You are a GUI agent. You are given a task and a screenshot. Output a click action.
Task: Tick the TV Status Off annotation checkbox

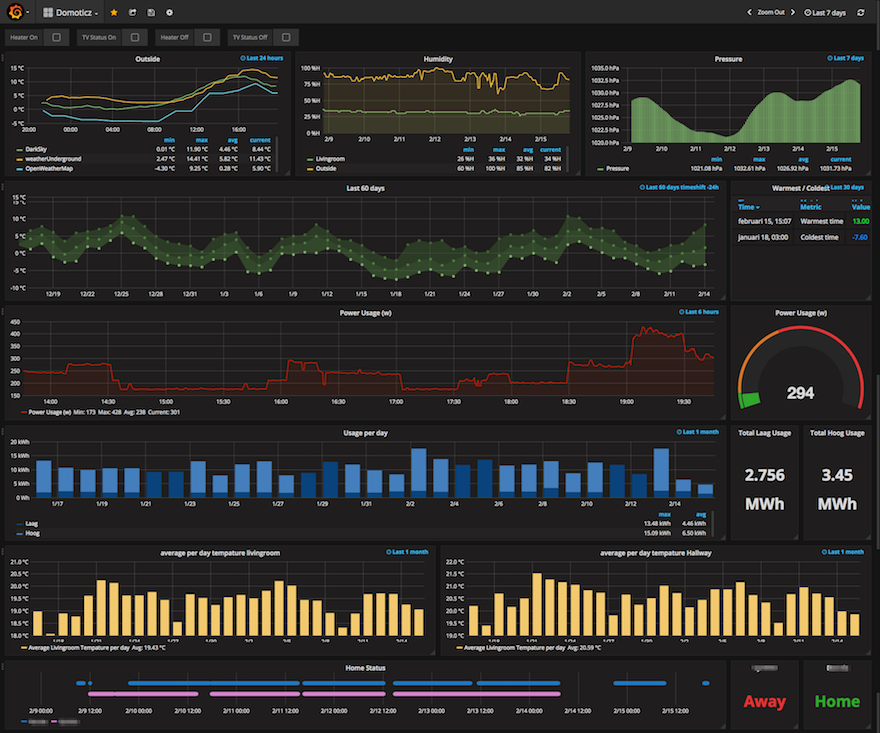(x=286, y=38)
